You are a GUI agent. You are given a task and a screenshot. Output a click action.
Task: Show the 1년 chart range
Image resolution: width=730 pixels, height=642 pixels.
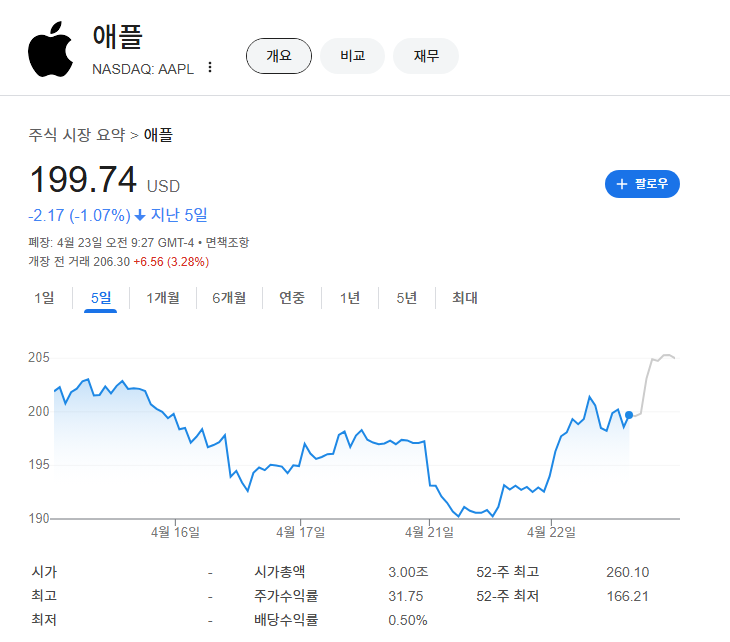(350, 298)
